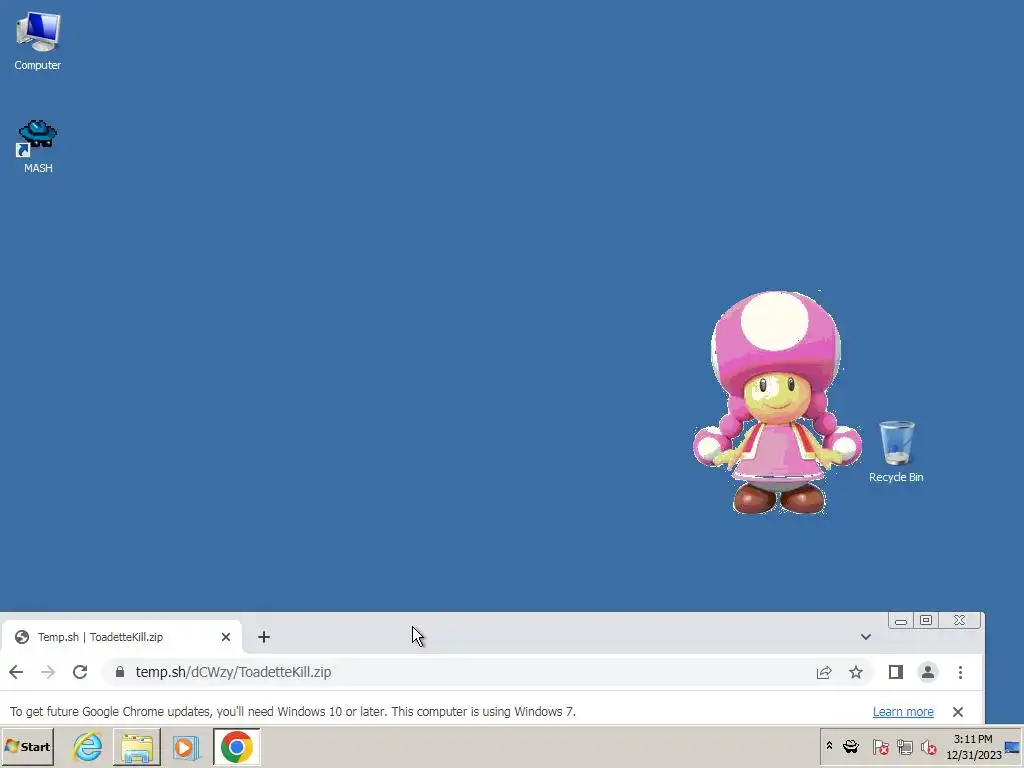Click the Toadette character on desktop
The height and width of the screenshot is (768, 1024).
click(776, 402)
